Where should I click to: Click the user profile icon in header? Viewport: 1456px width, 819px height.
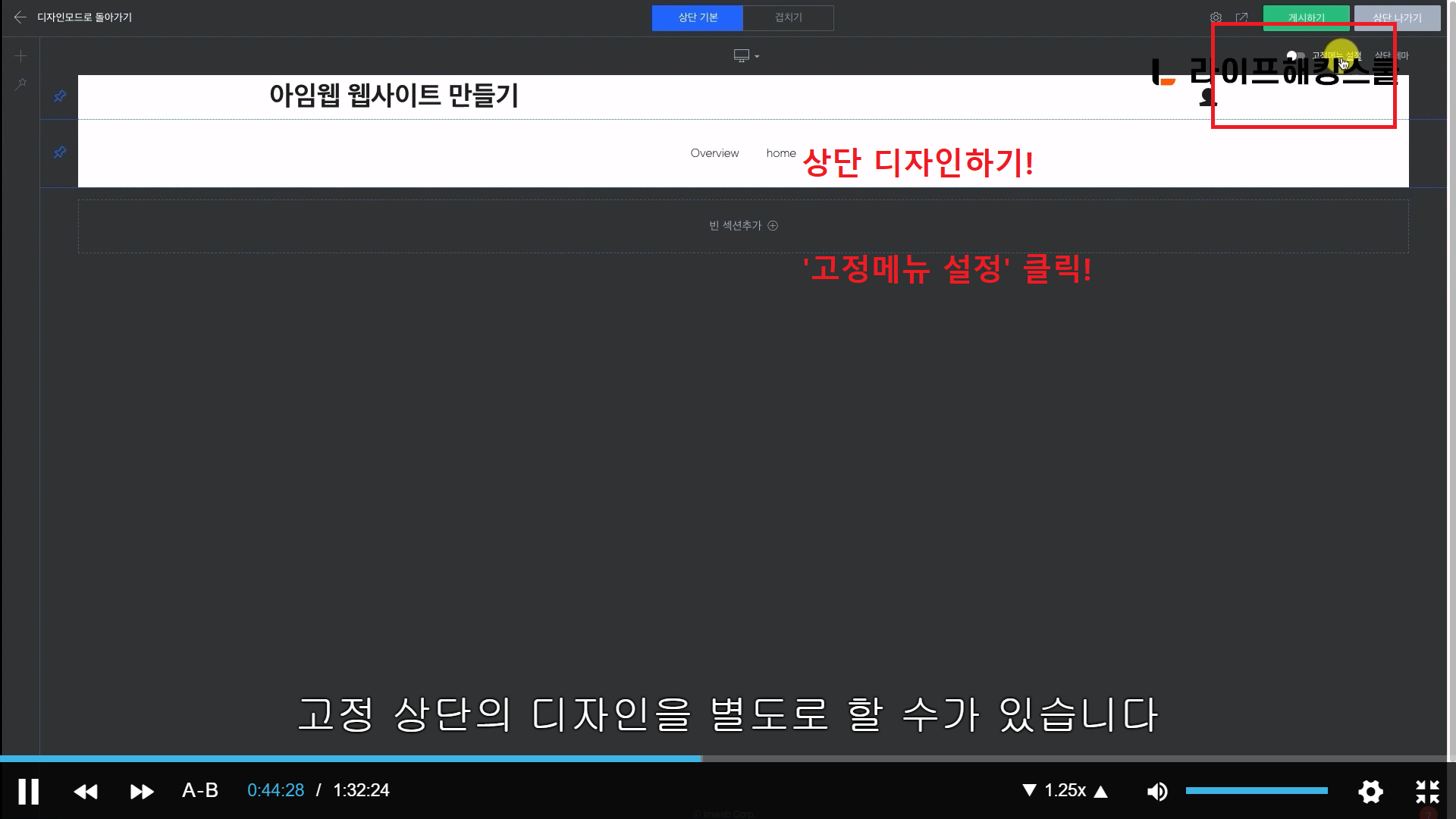click(x=1207, y=97)
